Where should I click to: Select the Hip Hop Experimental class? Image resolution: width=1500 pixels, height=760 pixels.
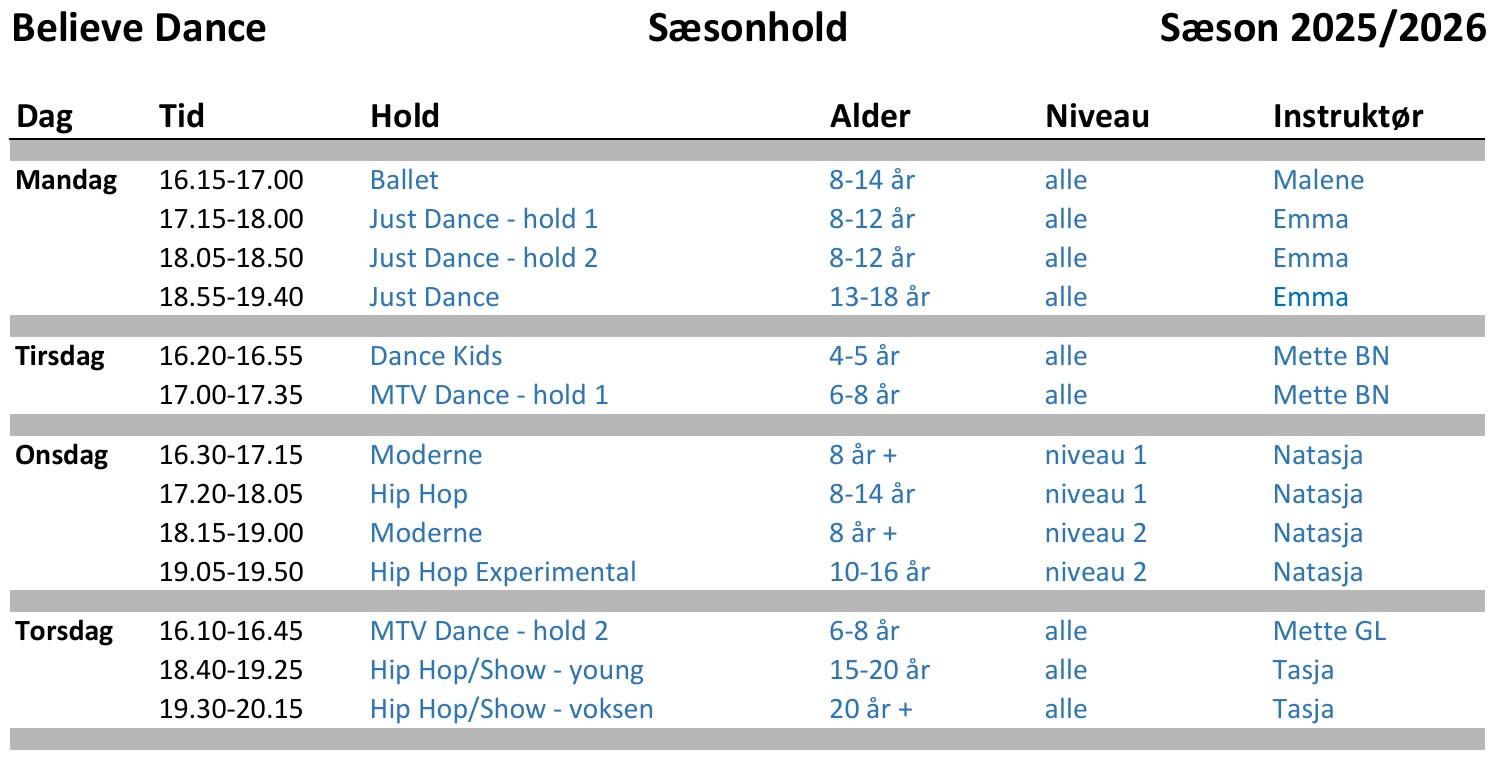pyautogui.click(x=502, y=572)
